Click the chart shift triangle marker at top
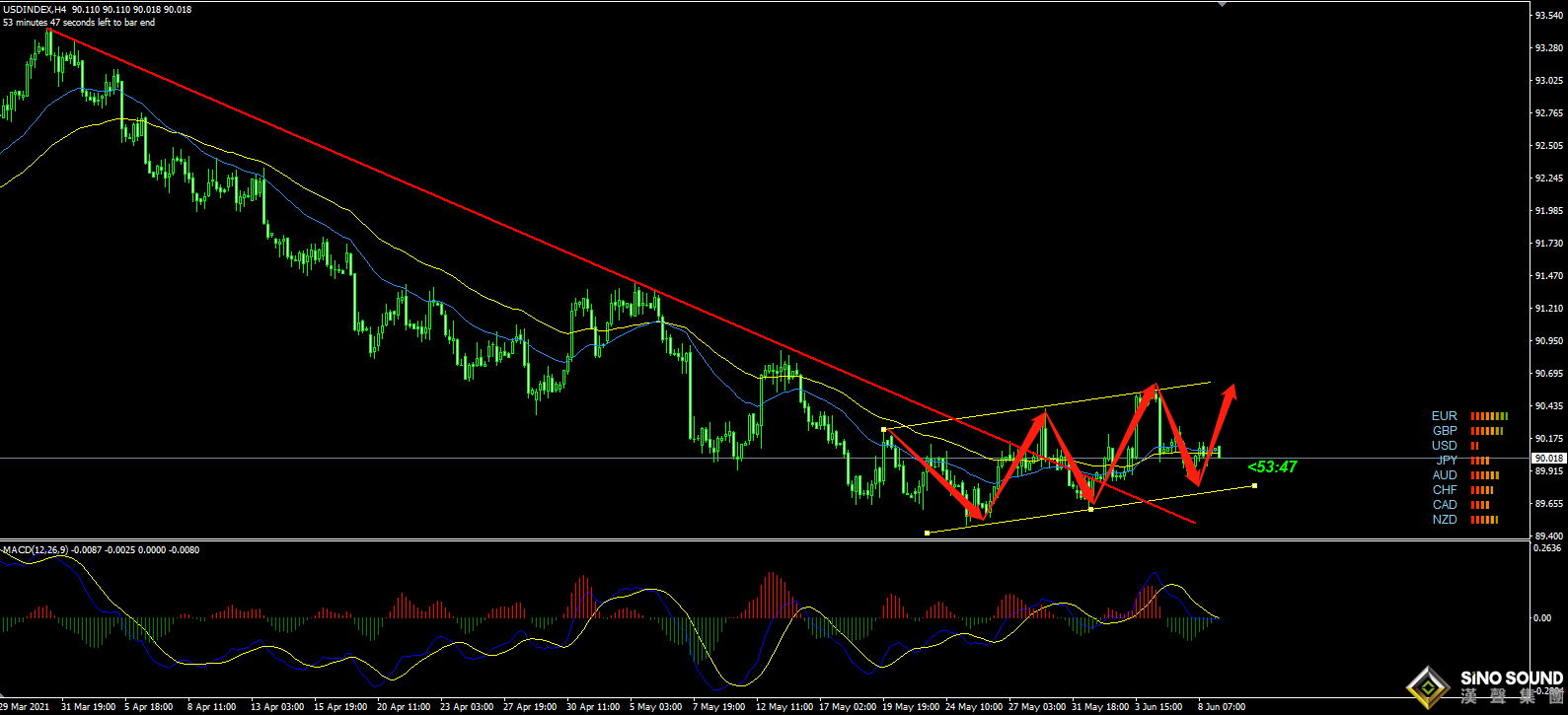 tap(1223, 4)
